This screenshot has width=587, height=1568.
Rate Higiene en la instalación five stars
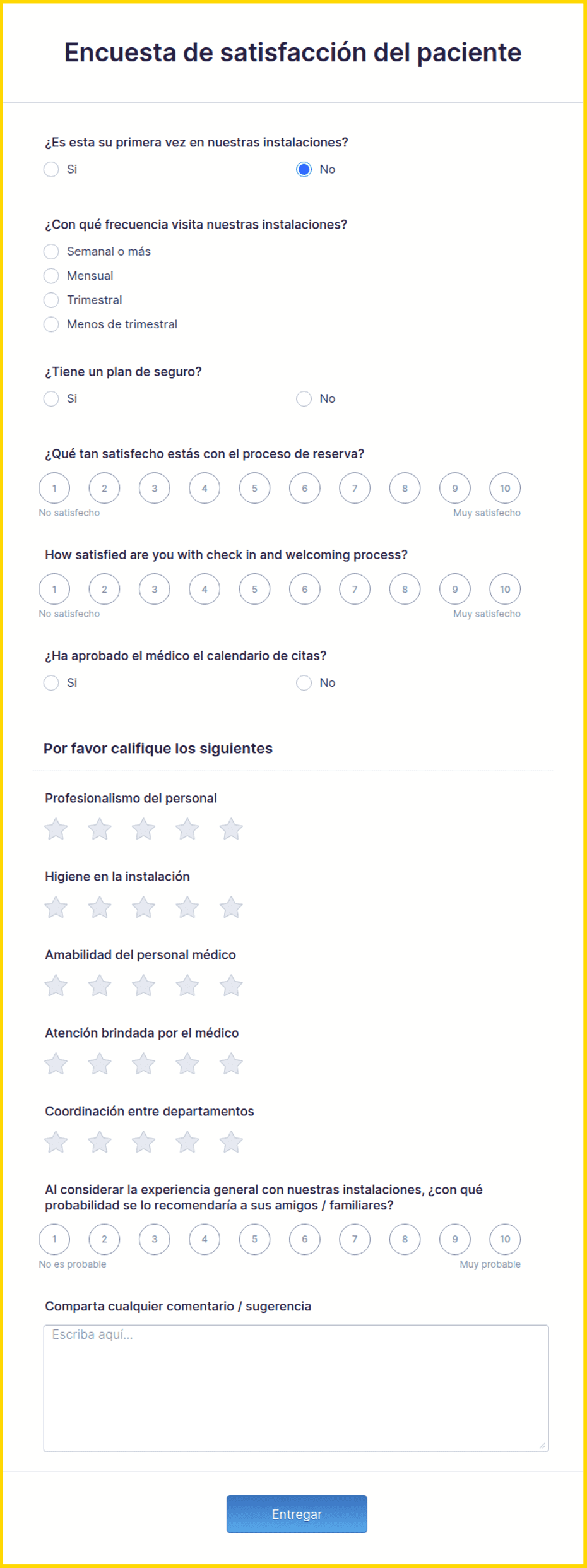(231, 907)
